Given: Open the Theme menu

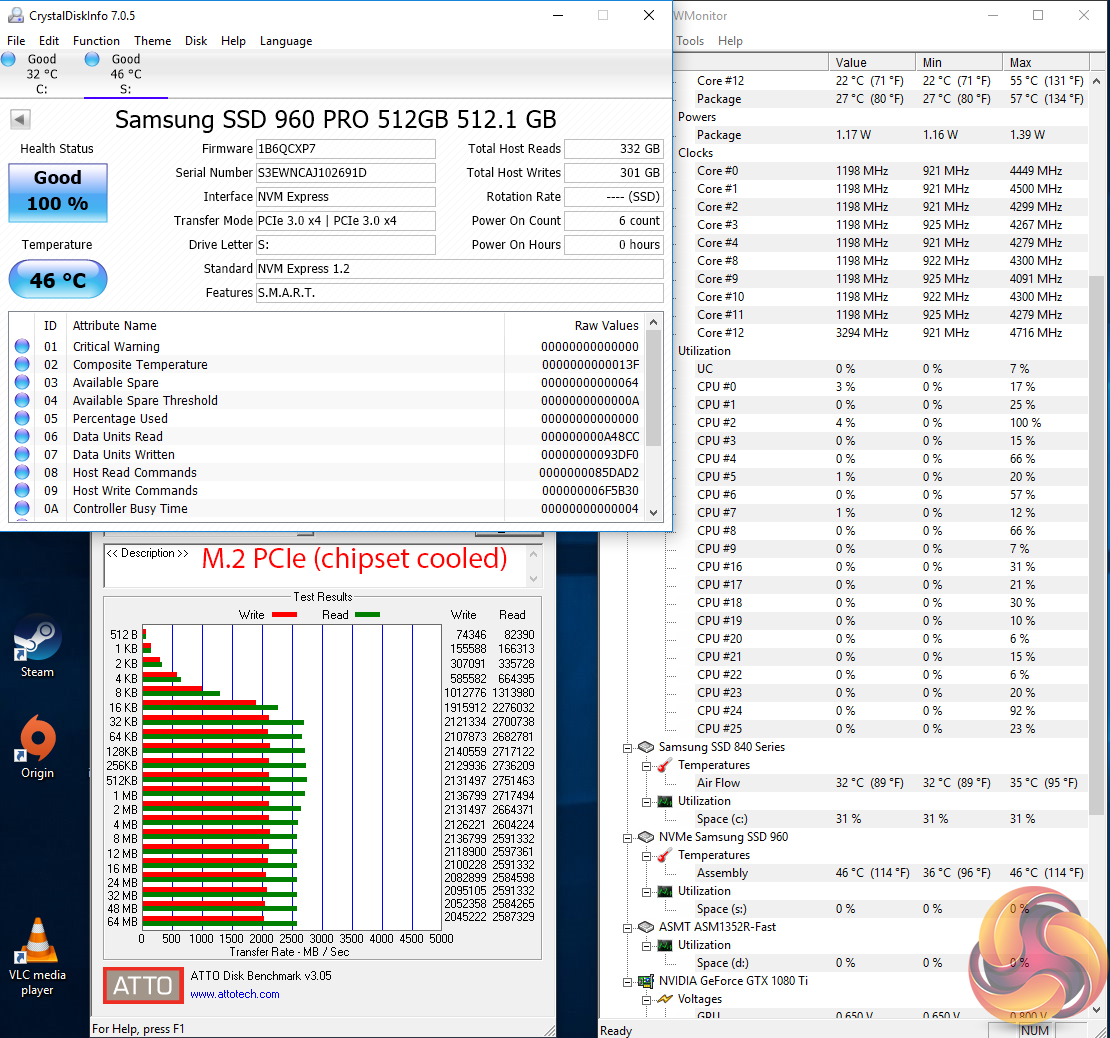Looking at the screenshot, I should (x=152, y=41).
